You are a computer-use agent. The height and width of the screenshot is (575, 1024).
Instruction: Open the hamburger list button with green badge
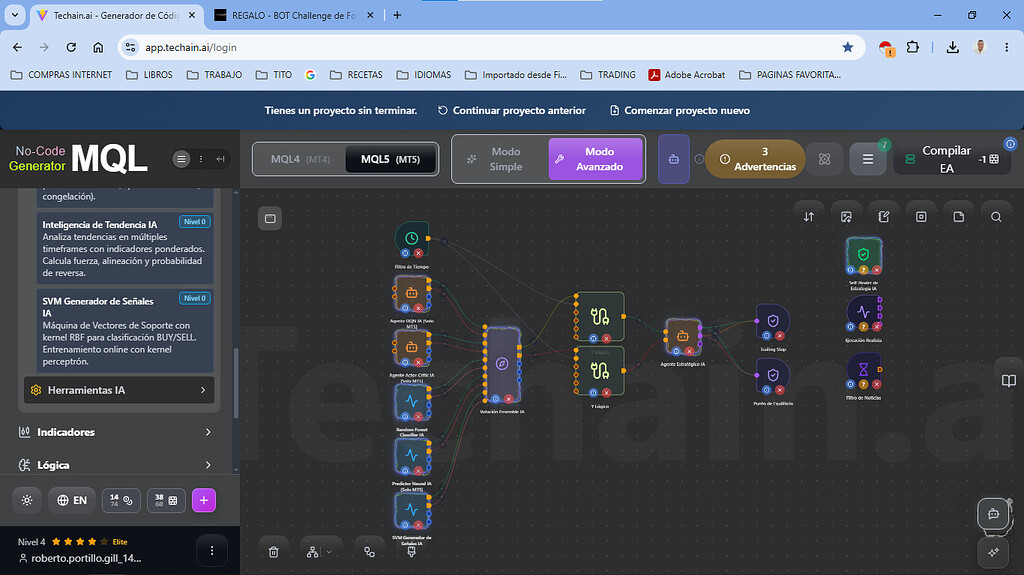(x=868, y=159)
